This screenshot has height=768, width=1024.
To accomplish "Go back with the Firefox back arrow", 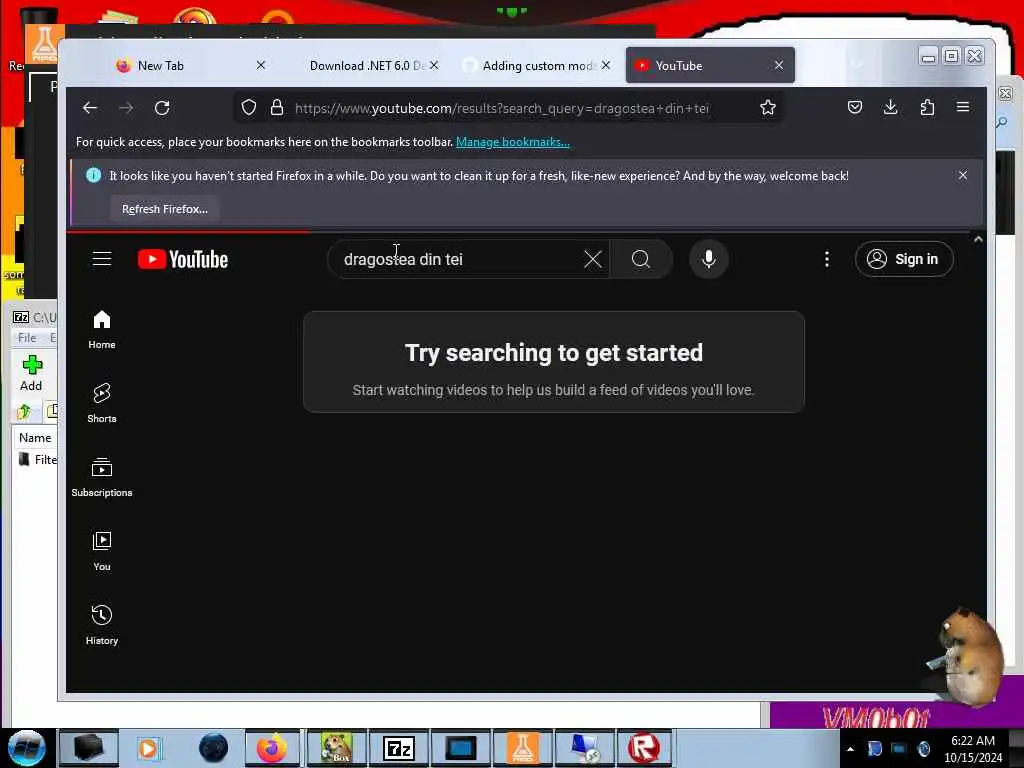I will tap(89, 108).
